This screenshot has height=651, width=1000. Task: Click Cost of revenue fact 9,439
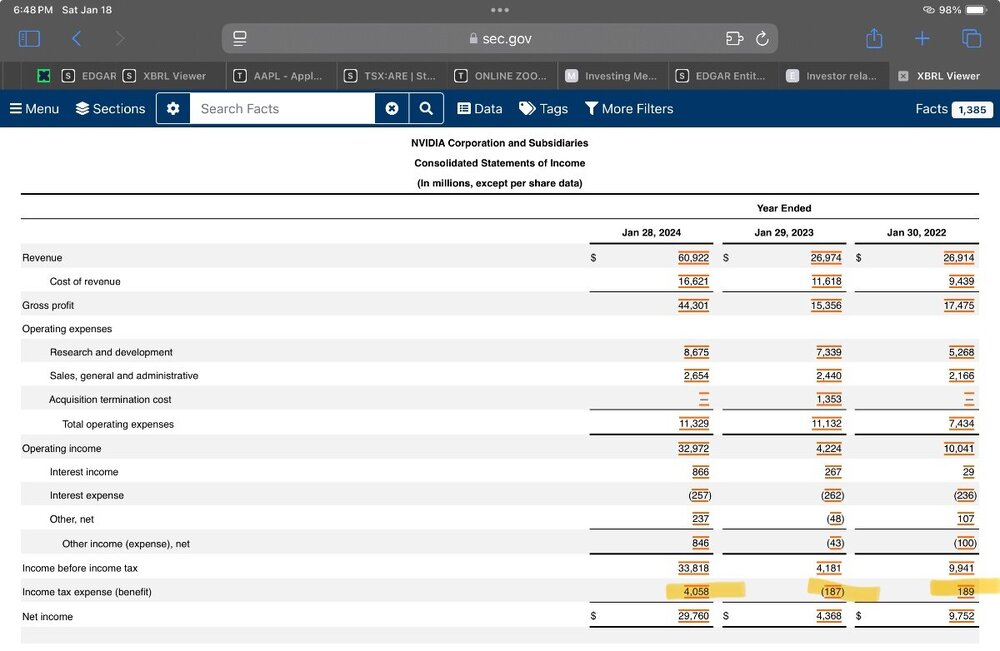click(x=961, y=281)
